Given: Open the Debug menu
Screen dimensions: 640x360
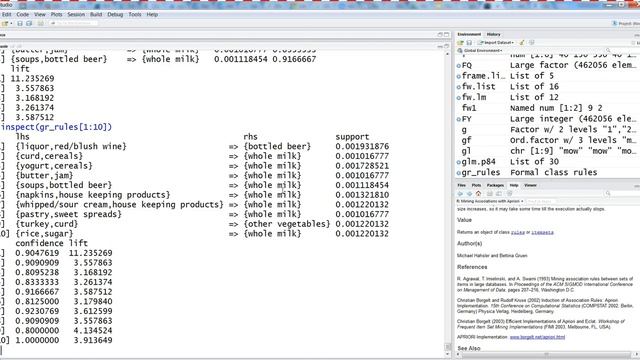Looking at the screenshot, I should coord(115,14).
